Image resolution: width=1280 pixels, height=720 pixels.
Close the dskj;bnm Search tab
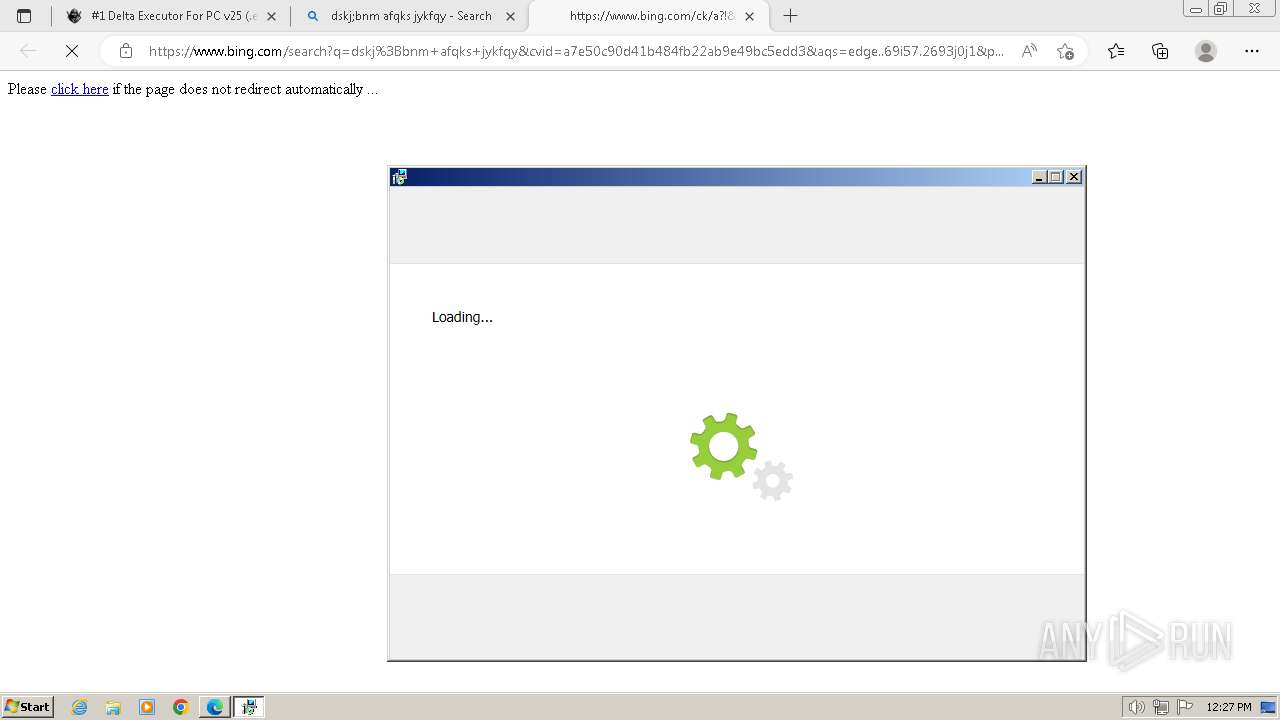click(510, 16)
